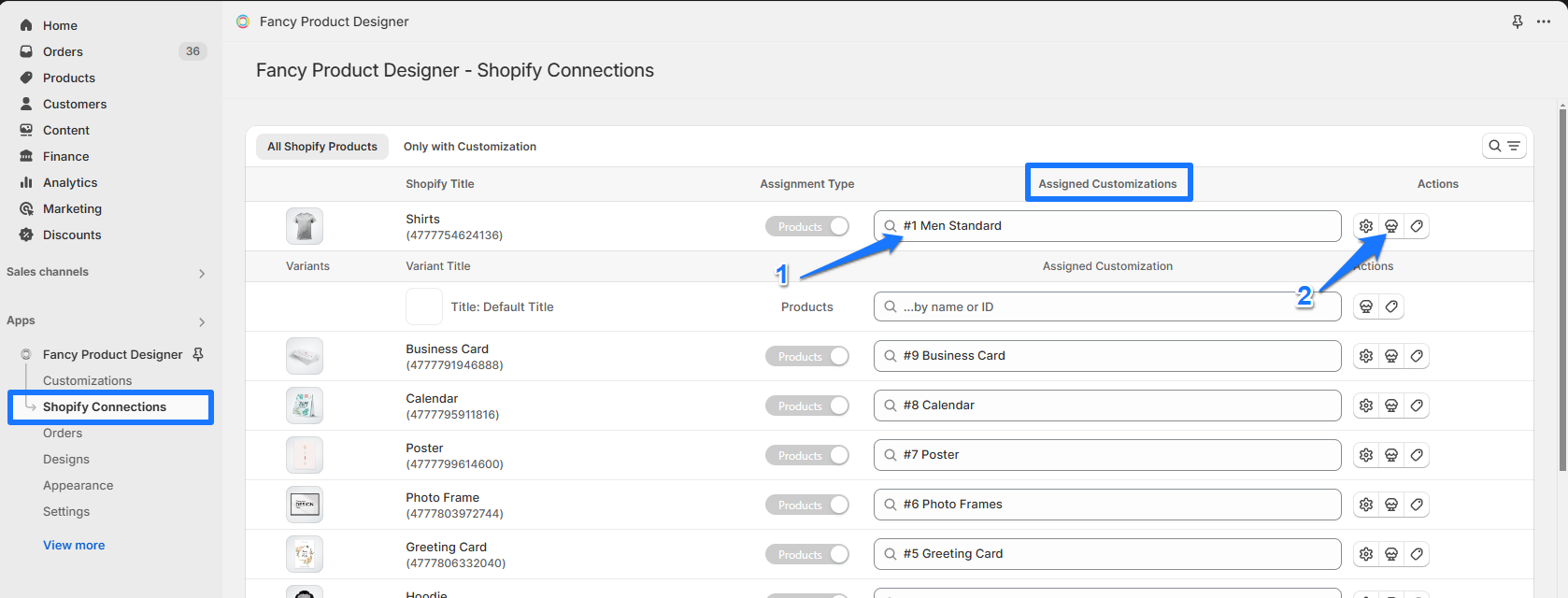The width and height of the screenshot is (1568, 598).
Task: Click storefront icon in Photo Frame row
Action: coord(1391,505)
